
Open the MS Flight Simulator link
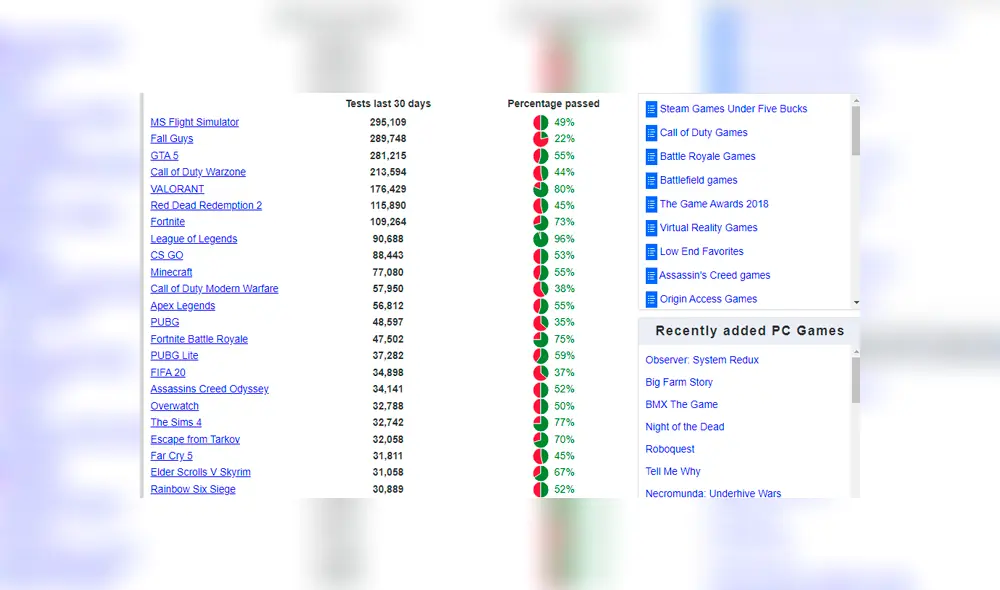pyautogui.click(x=195, y=122)
